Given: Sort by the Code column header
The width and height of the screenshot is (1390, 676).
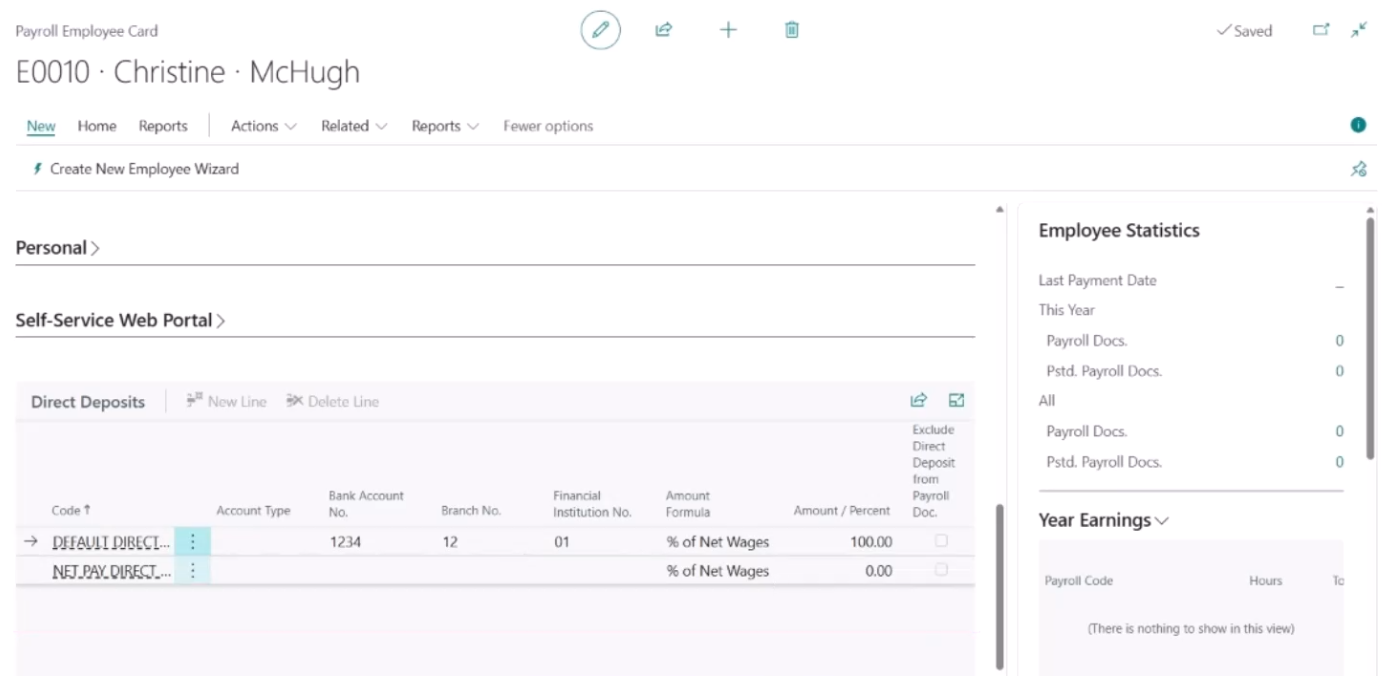Looking at the screenshot, I should click(x=70, y=511).
